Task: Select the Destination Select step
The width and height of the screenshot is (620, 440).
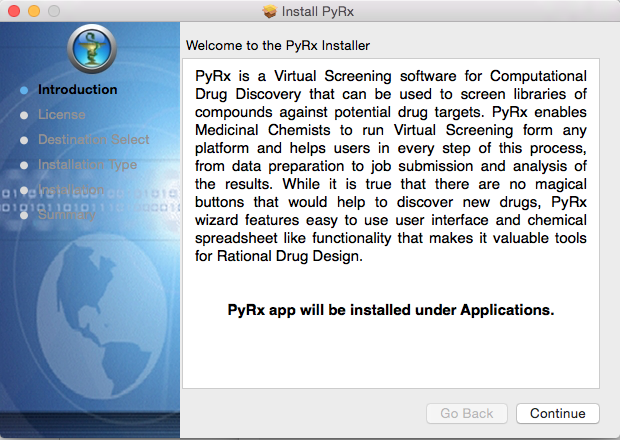Action: click(x=94, y=140)
